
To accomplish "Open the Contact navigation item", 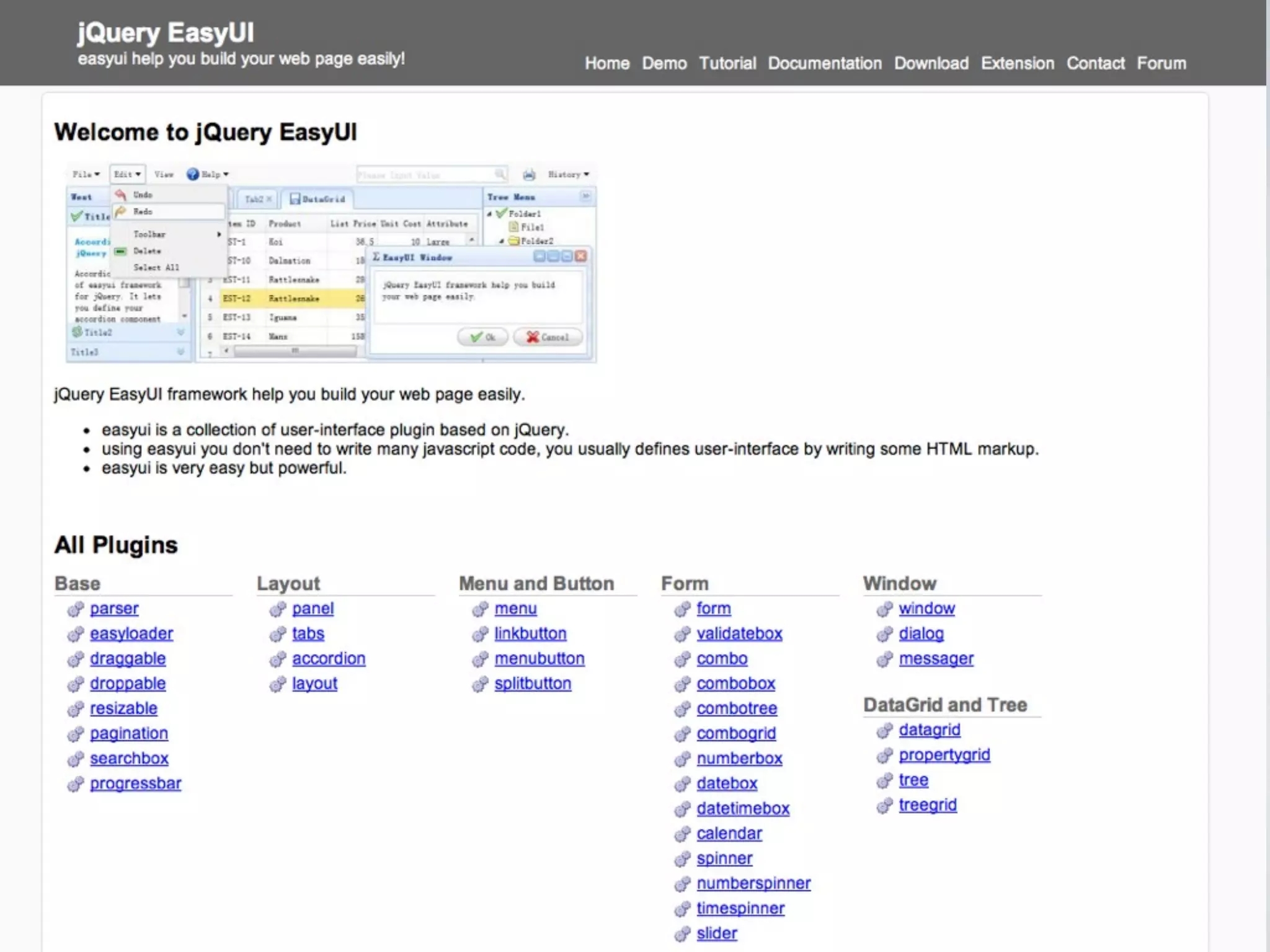I will (1095, 63).
